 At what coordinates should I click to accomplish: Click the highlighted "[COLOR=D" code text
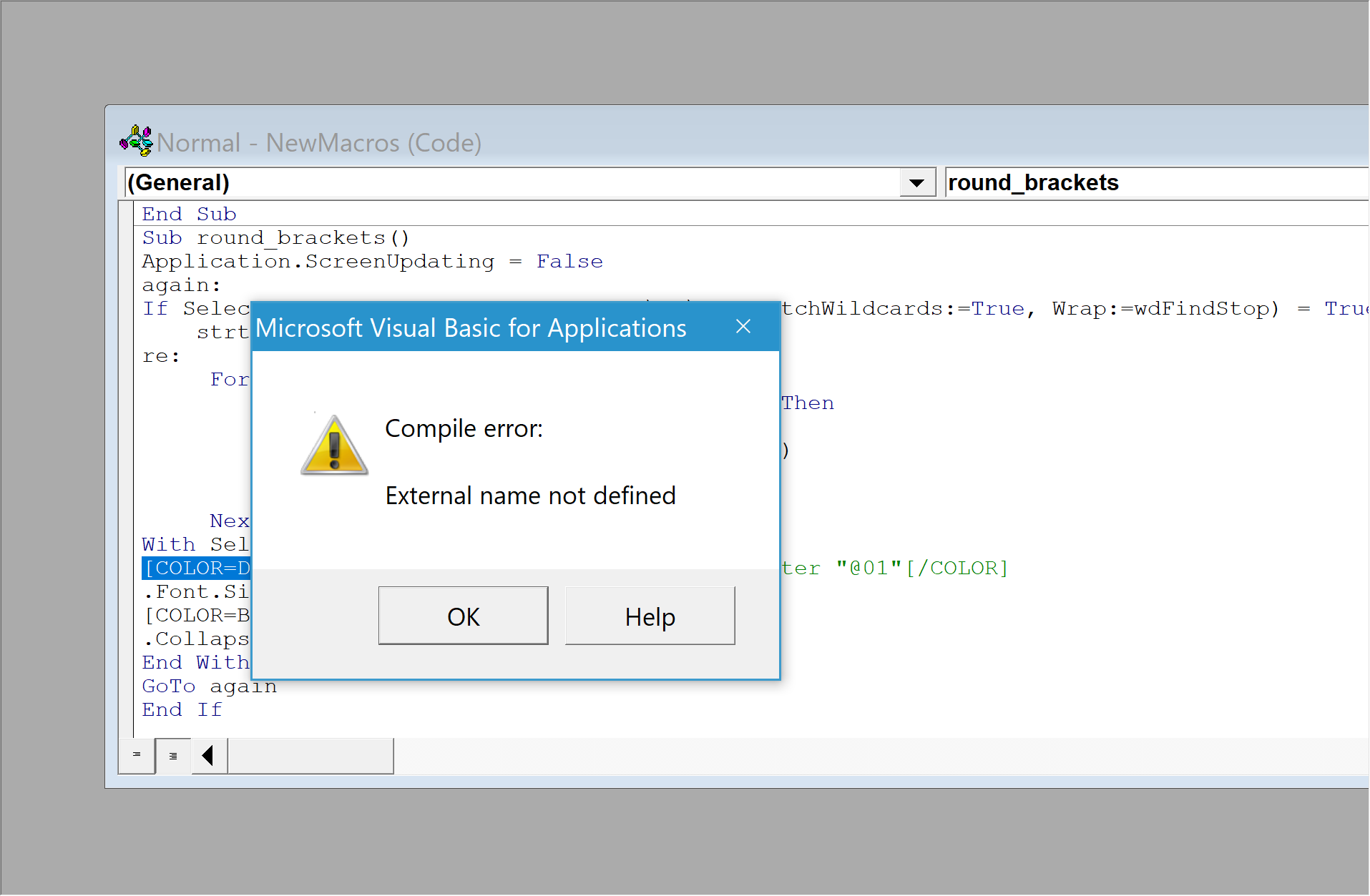click(197, 568)
